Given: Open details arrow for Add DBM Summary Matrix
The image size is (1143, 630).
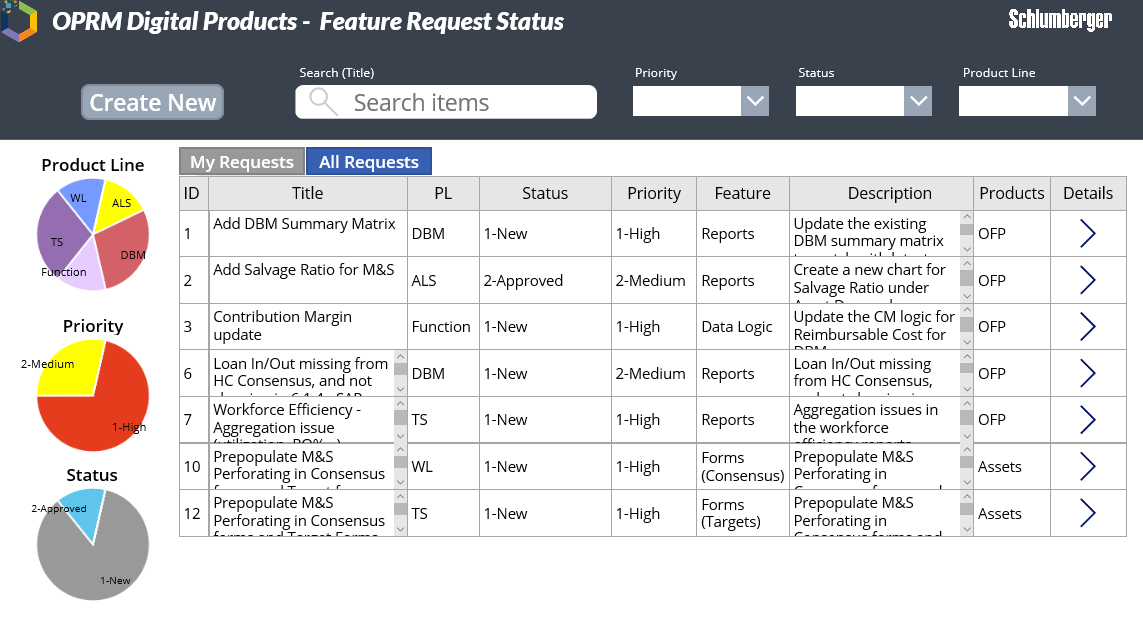Looking at the screenshot, I should click(1088, 233).
